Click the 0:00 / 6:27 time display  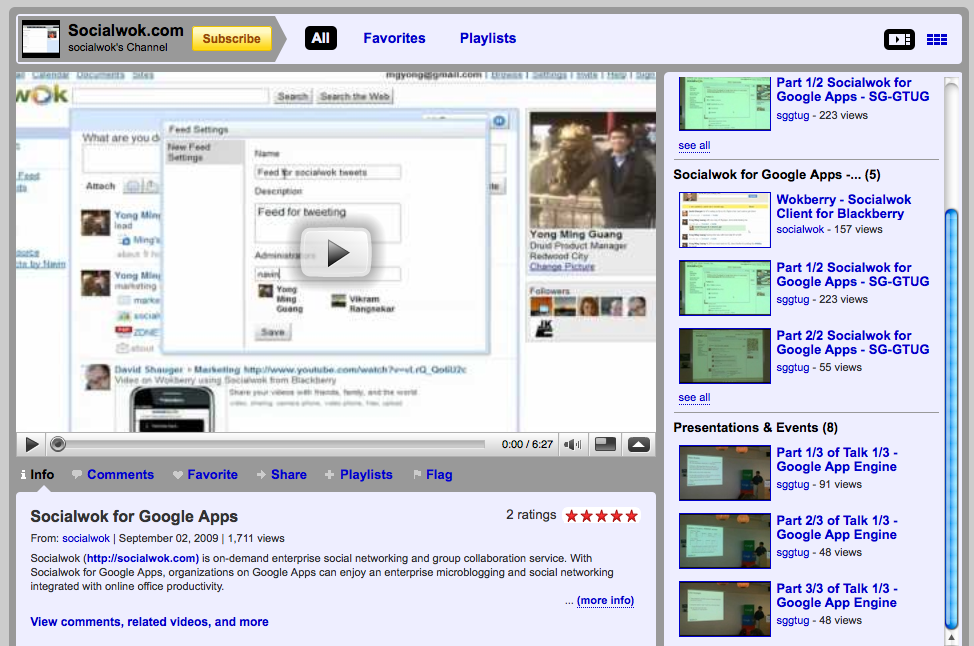tap(527, 444)
